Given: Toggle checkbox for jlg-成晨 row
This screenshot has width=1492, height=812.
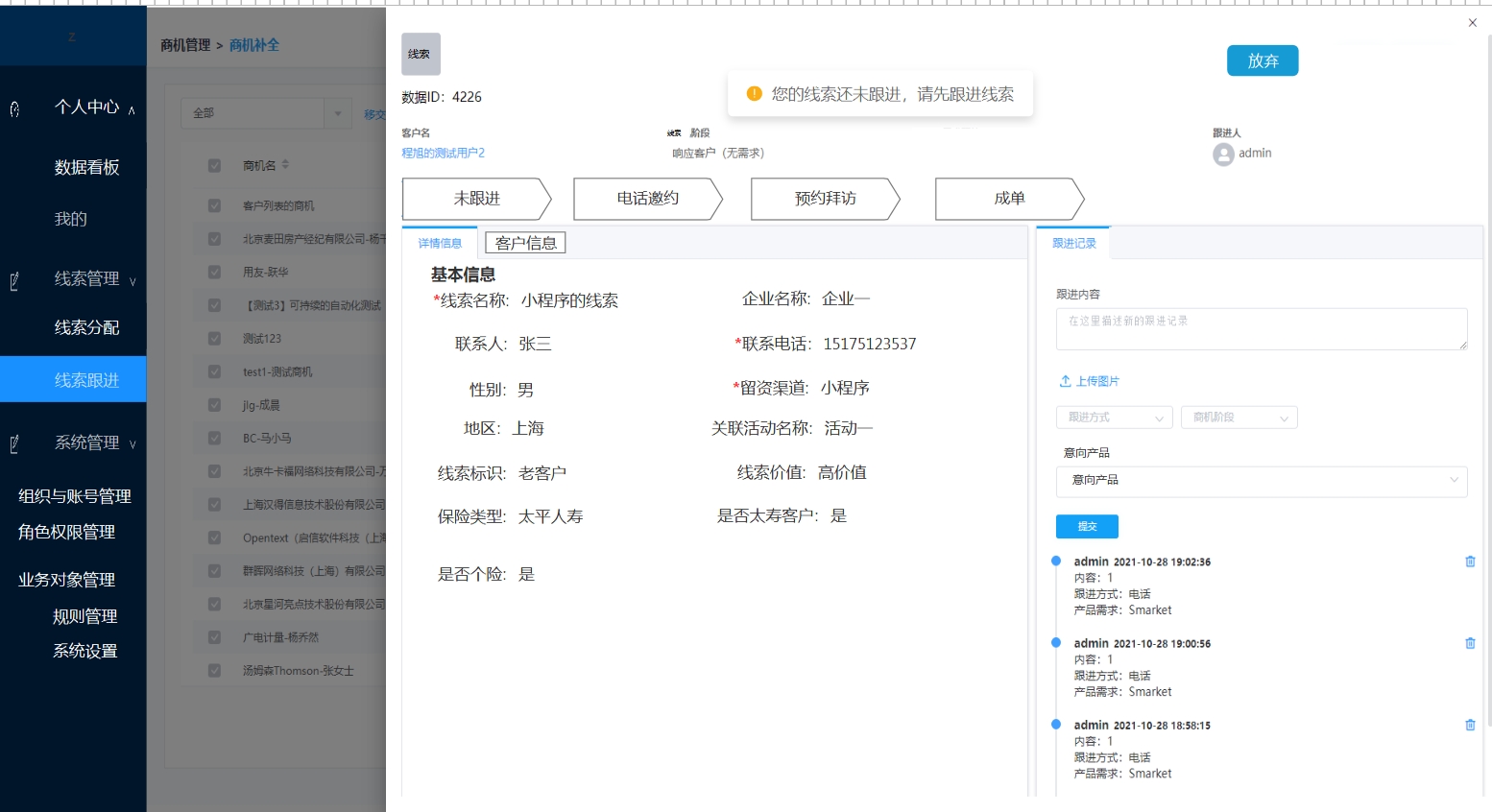Looking at the screenshot, I should 214,405.
